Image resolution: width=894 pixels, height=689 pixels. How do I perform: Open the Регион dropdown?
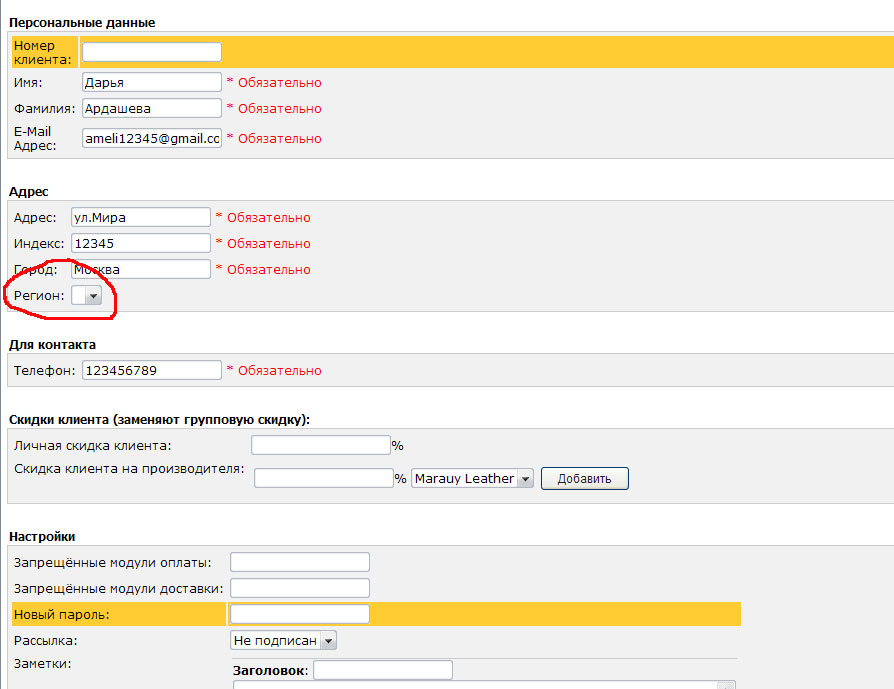86,296
